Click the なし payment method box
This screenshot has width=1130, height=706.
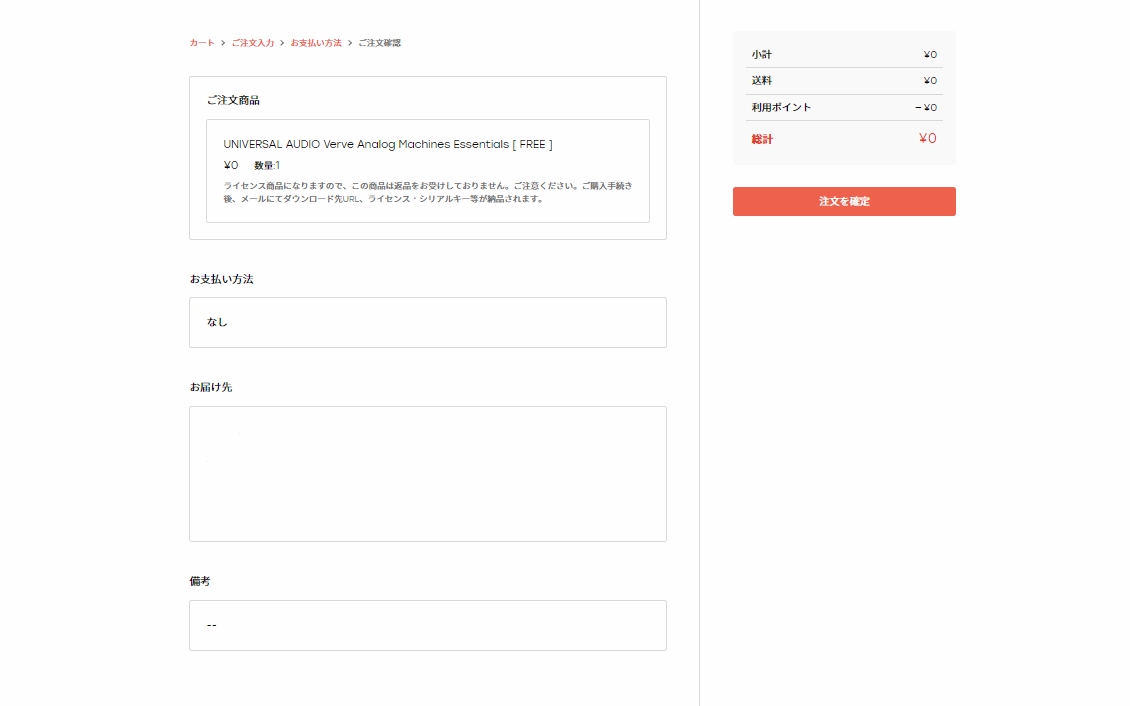[x=427, y=322]
